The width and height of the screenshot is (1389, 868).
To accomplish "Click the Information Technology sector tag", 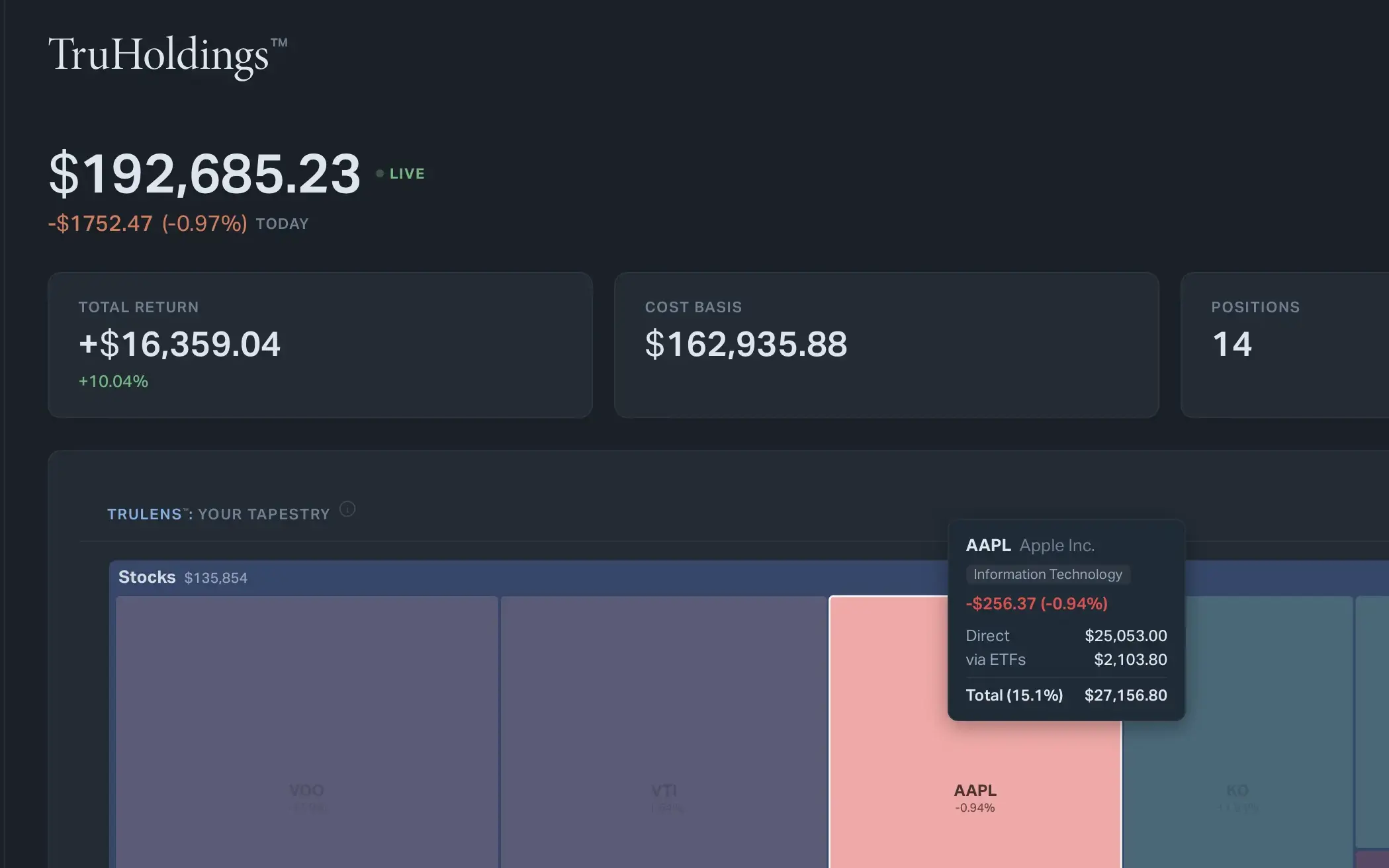I will [1048, 574].
